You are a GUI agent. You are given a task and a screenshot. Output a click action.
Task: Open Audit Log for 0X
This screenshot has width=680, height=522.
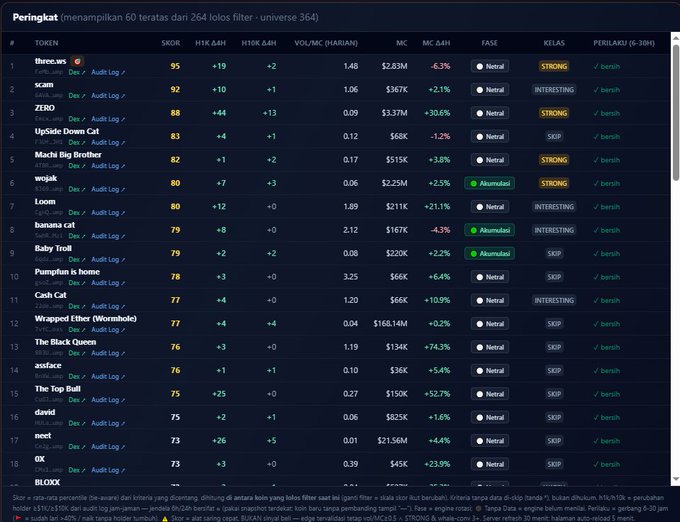coord(108,470)
